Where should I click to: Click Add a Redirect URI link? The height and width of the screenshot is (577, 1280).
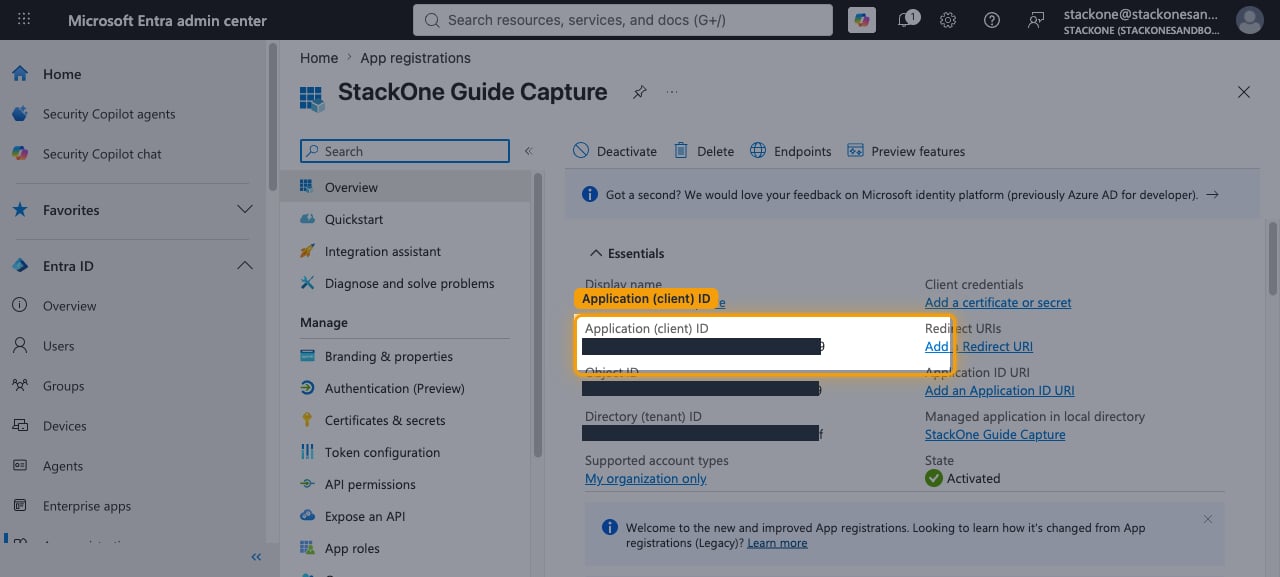click(979, 347)
